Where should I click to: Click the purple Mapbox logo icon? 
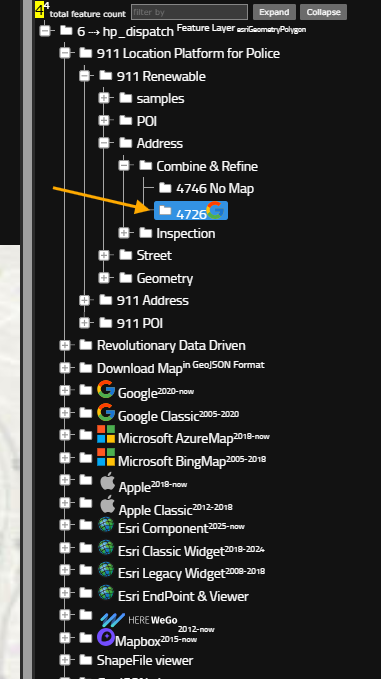(106, 637)
